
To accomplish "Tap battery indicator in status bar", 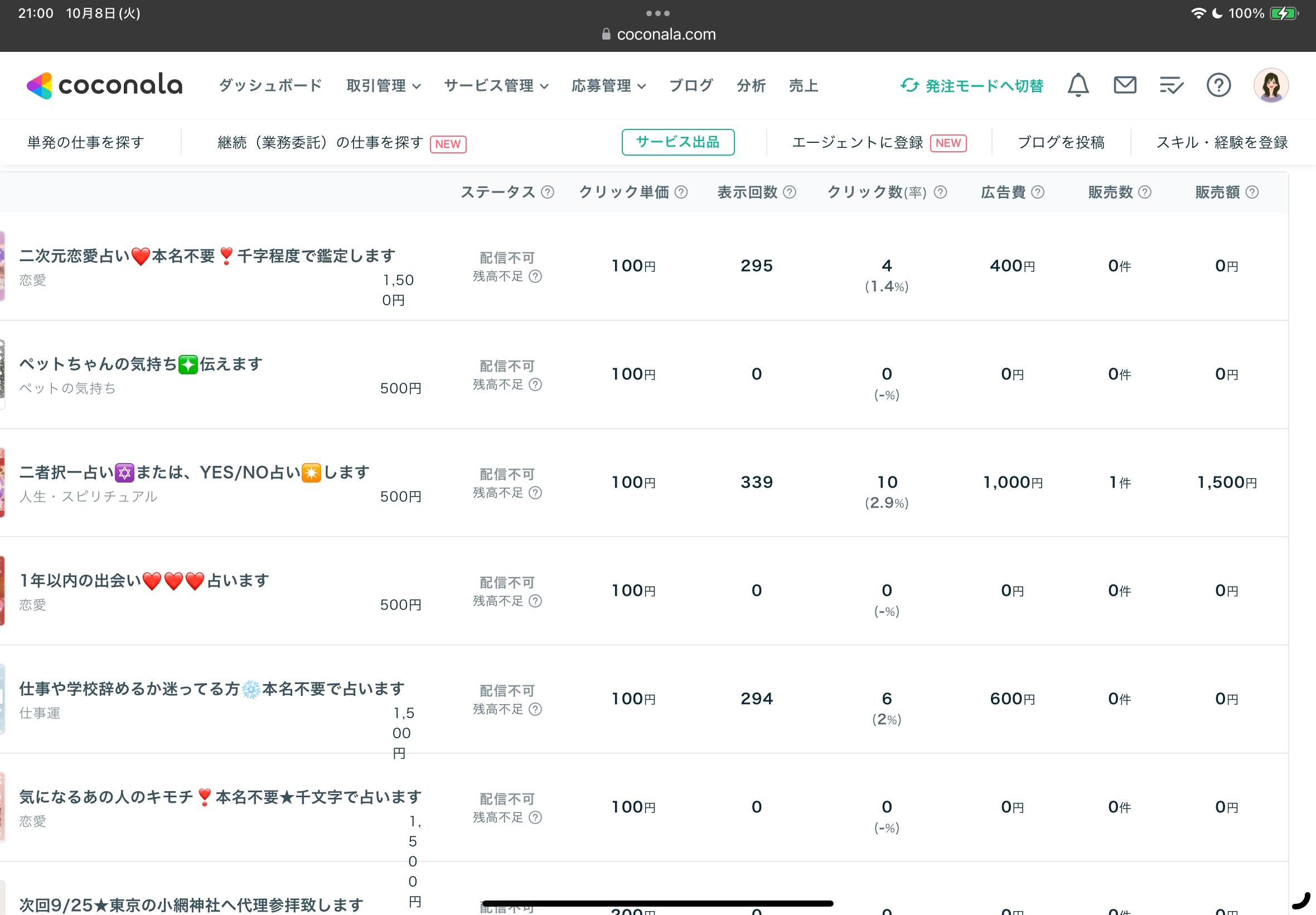I will [x=1284, y=13].
